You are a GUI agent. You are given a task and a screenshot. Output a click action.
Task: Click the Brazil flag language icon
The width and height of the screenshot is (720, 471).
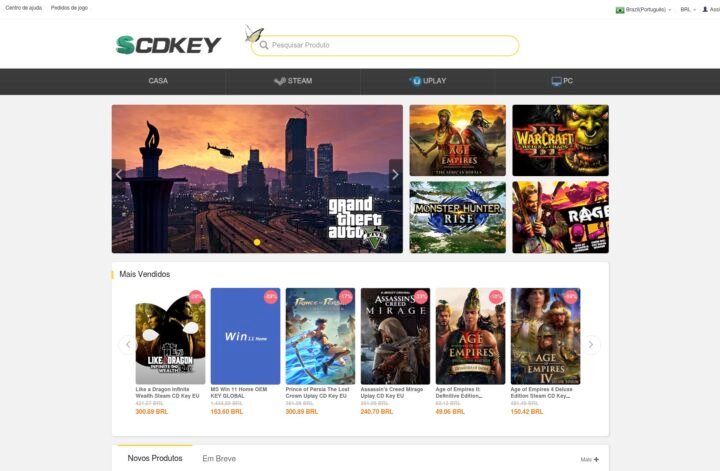pyautogui.click(x=620, y=10)
